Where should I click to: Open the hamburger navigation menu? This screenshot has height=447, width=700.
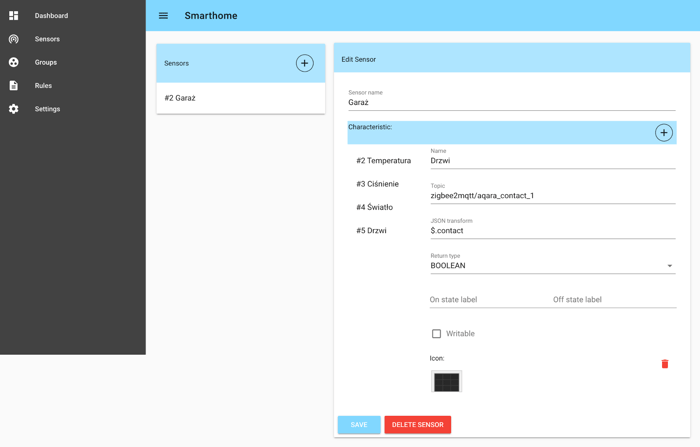pos(163,16)
